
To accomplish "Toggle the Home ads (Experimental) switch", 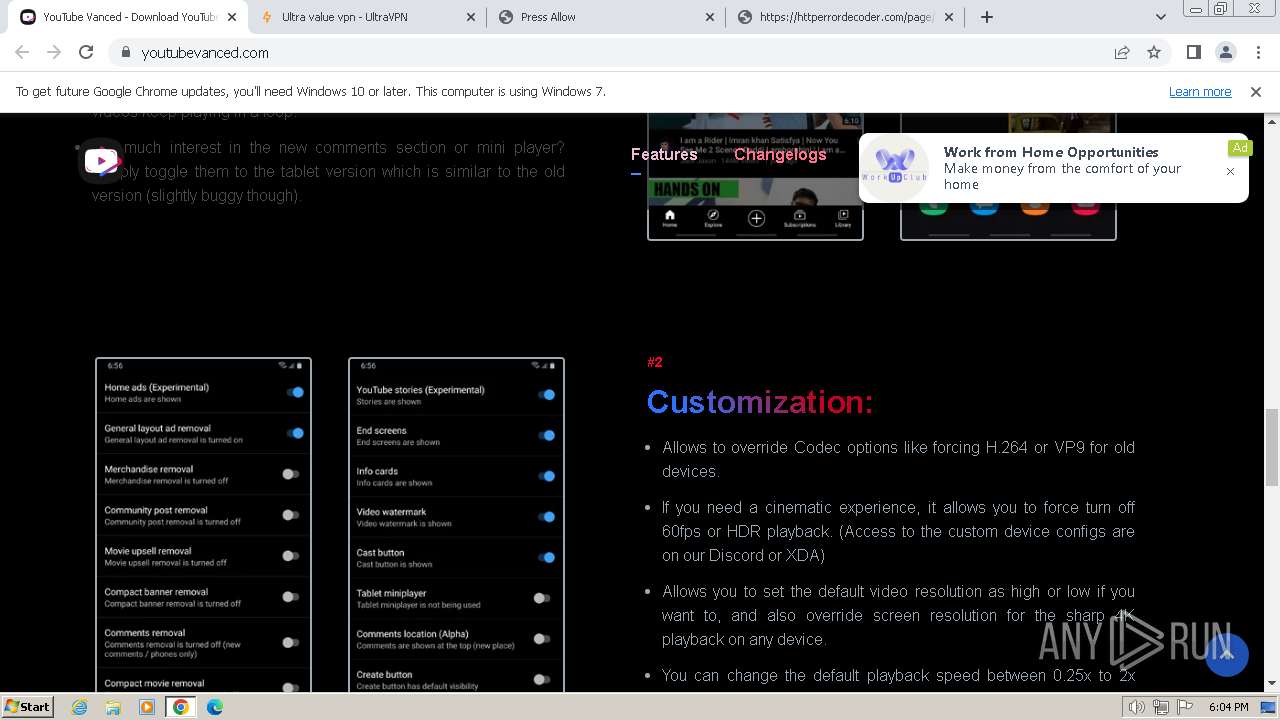I will 294,392.
